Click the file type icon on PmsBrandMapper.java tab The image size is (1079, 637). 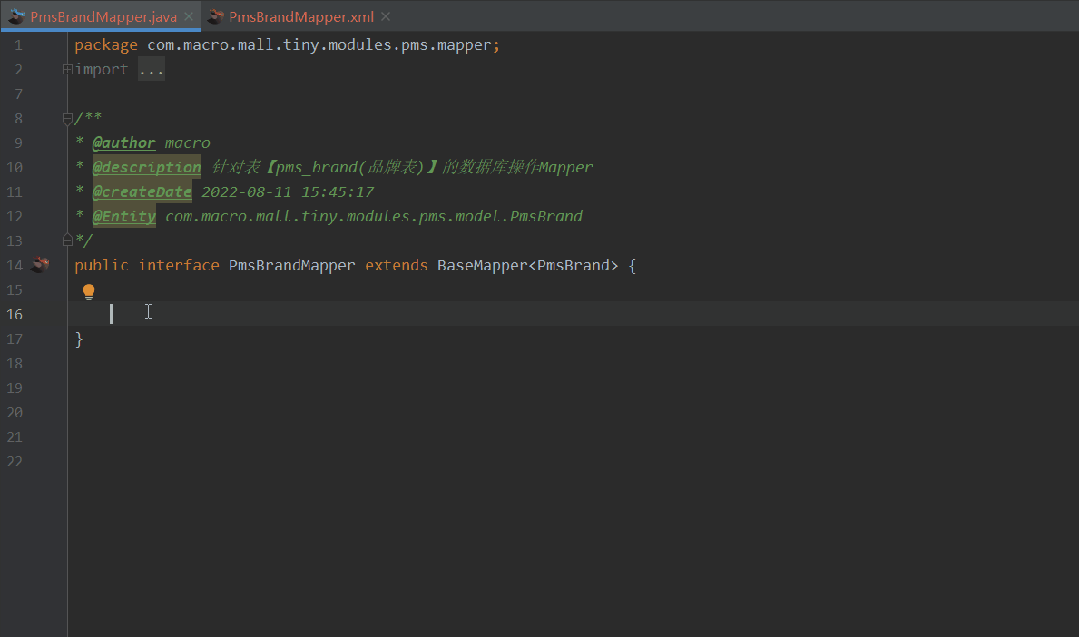click(16, 16)
